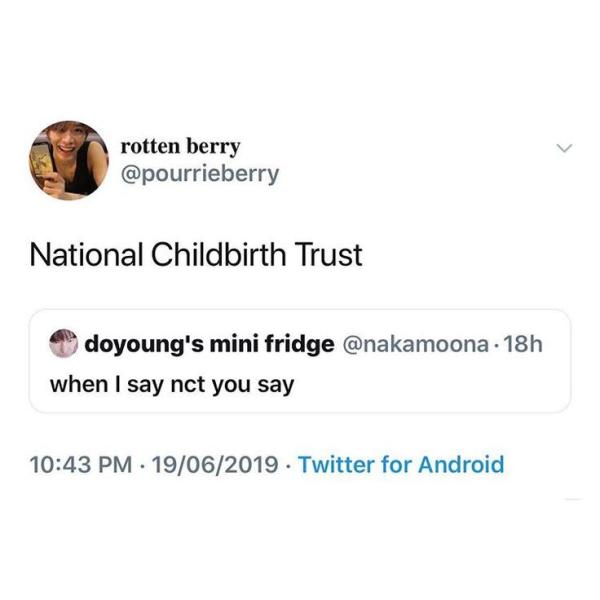Screen dimensions: 600x600
Task: Open the quoted tweet's small avatar
Action: (62, 344)
